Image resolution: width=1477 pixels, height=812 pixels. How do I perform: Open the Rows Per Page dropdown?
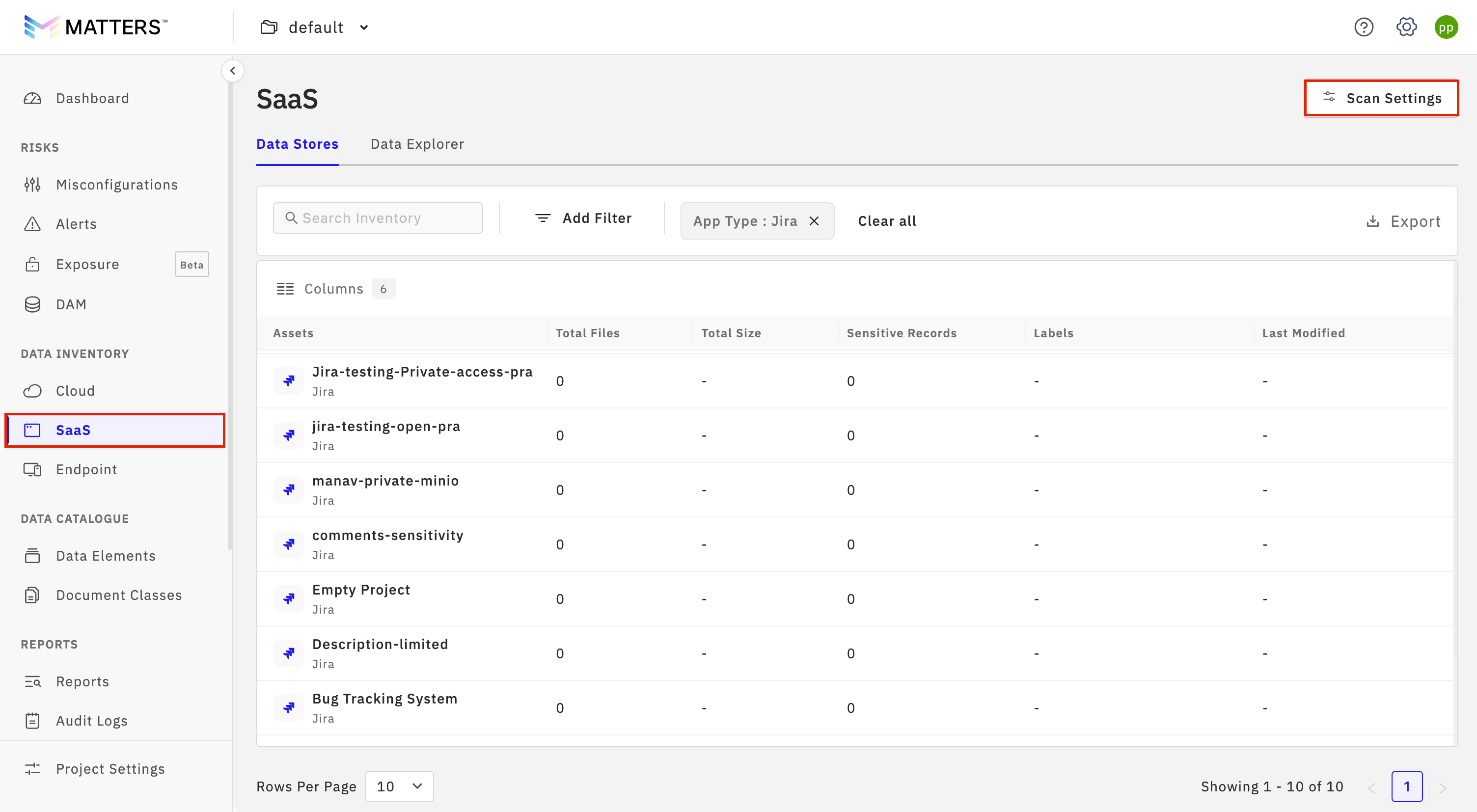399,786
